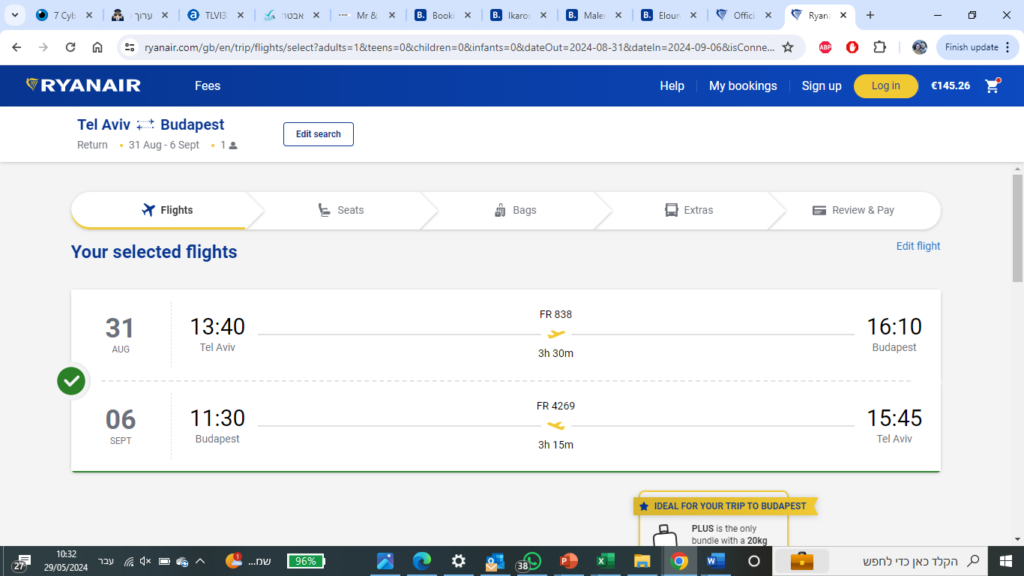Open Microsoft Edge from taskbar
The height and width of the screenshot is (576, 1024).
[x=422, y=561]
